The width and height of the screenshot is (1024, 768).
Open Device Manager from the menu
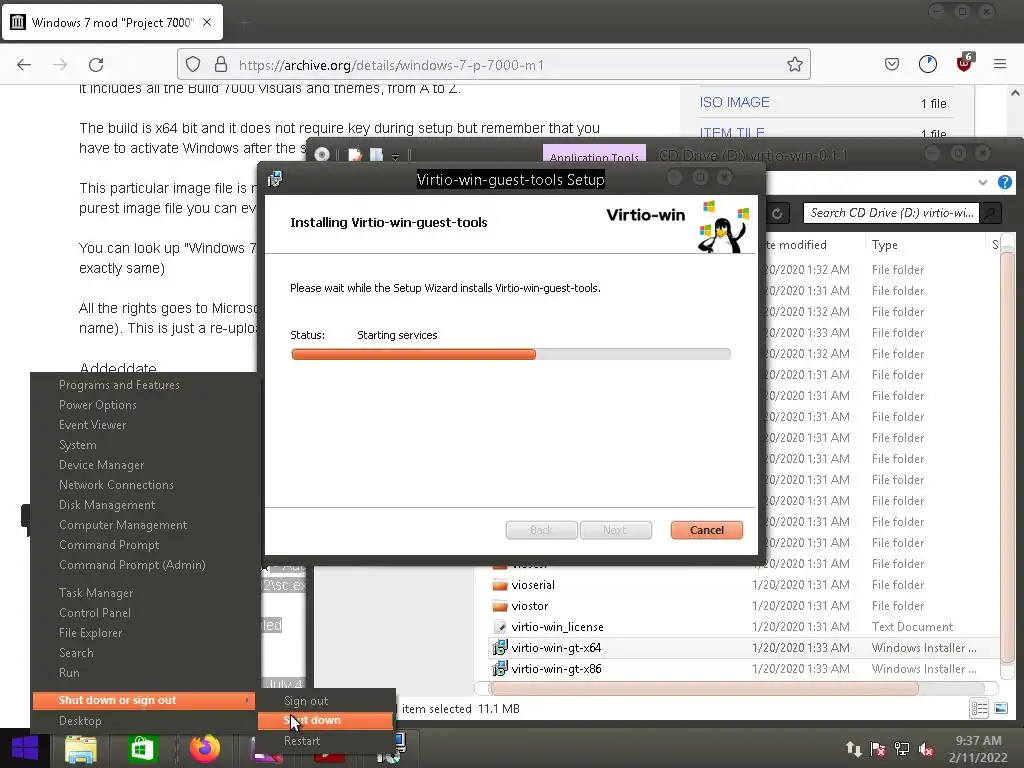pos(102,465)
